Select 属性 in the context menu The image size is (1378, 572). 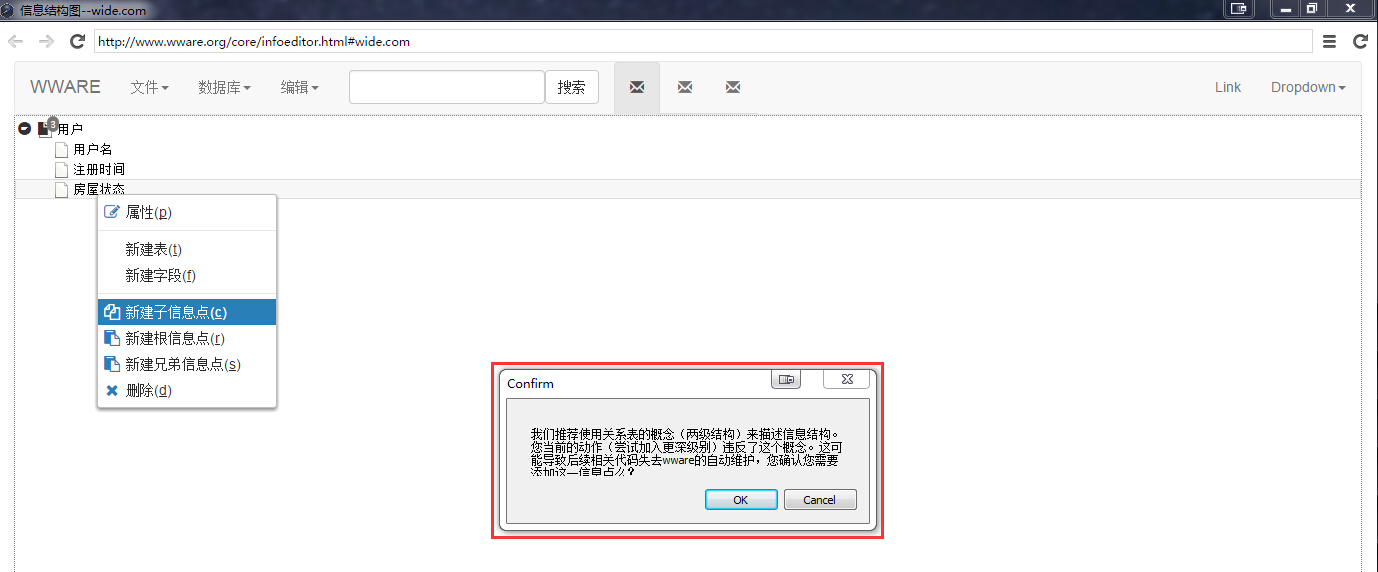click(148, 212)
